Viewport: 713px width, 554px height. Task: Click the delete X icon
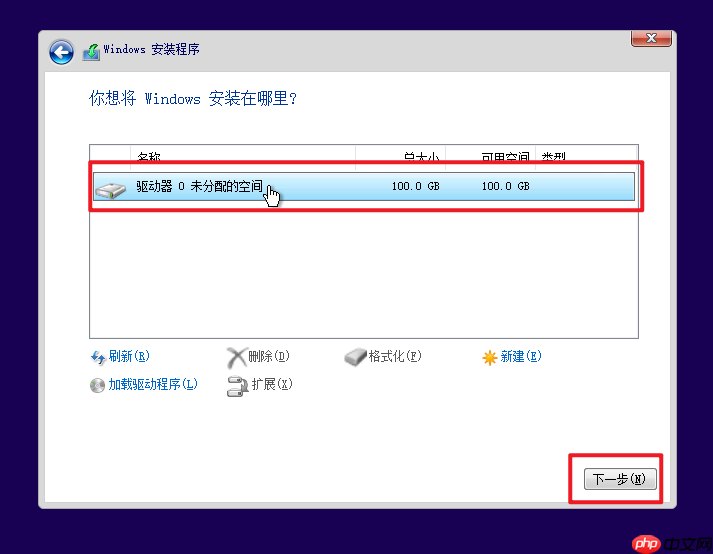tap(236, 358)
